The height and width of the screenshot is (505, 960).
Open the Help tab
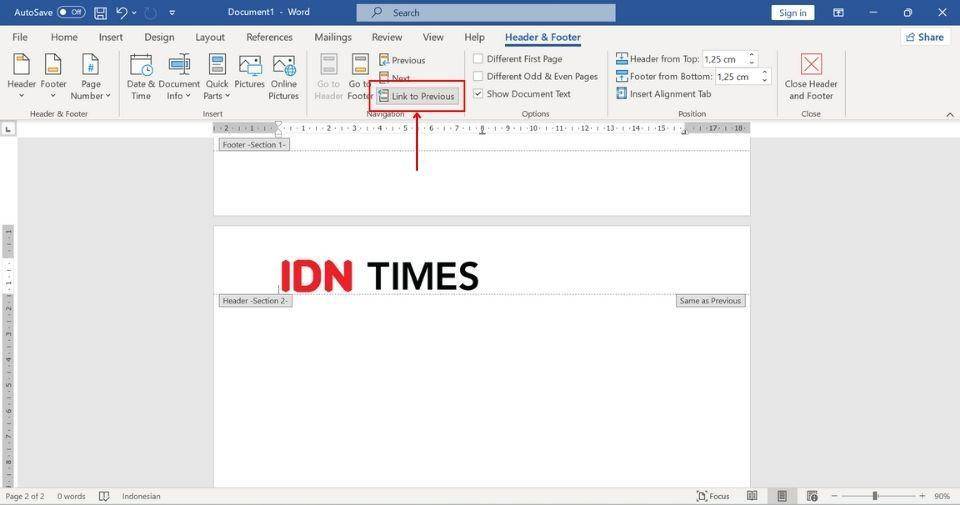(x=474, y=37)
